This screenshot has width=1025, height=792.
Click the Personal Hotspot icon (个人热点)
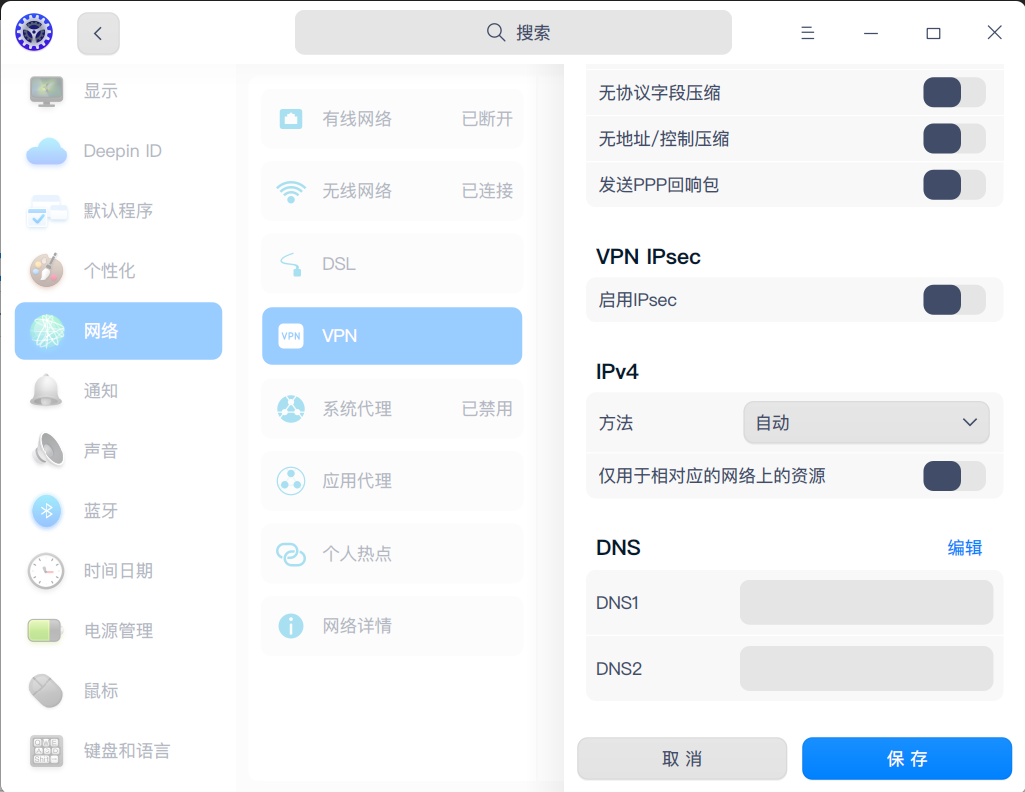[x=291, y=554]
